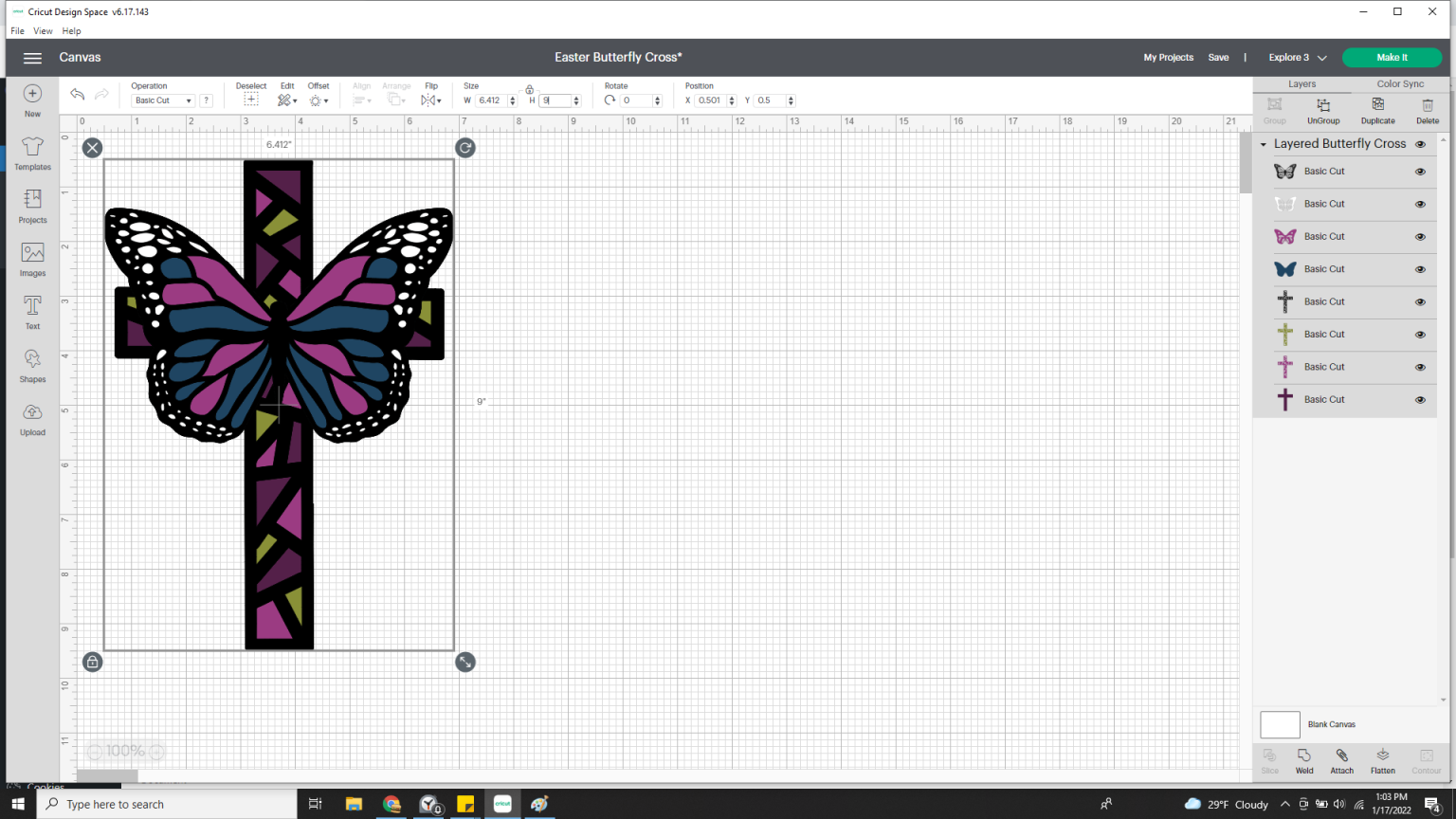The width and height of the screenshot is (1456, 819).
Task: Open the Operation Basic Cut dropdown
Action: 163,100
